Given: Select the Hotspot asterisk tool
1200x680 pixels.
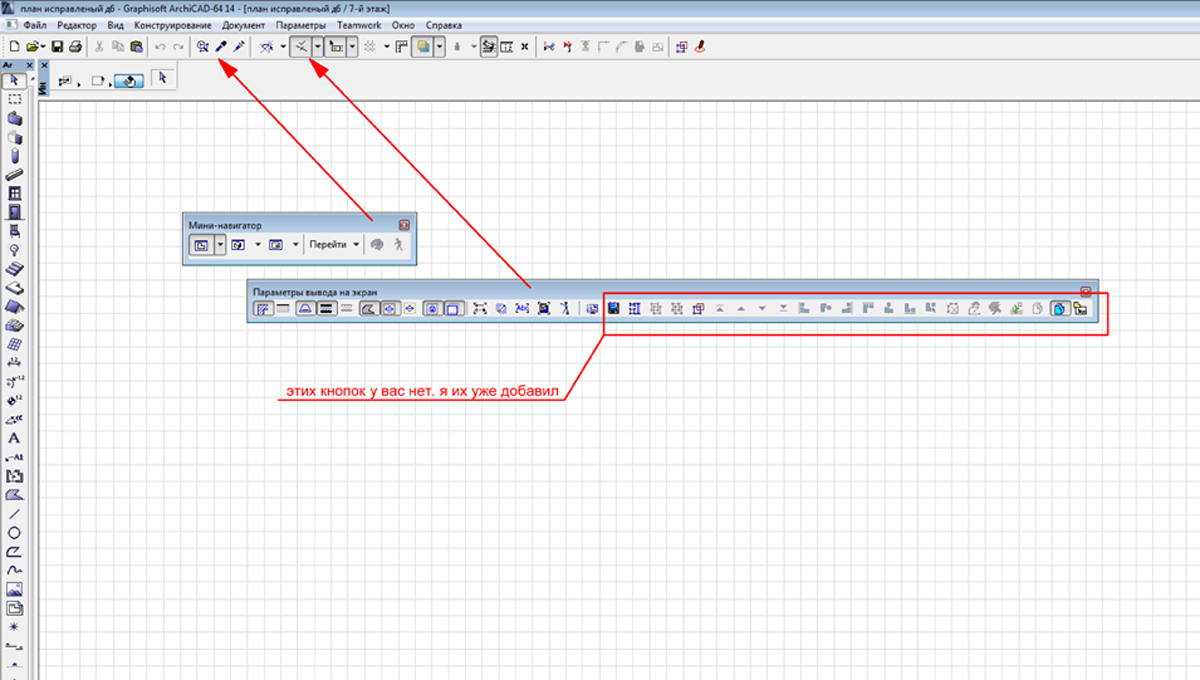Looking at the screenshot, I should pos(14,626).
